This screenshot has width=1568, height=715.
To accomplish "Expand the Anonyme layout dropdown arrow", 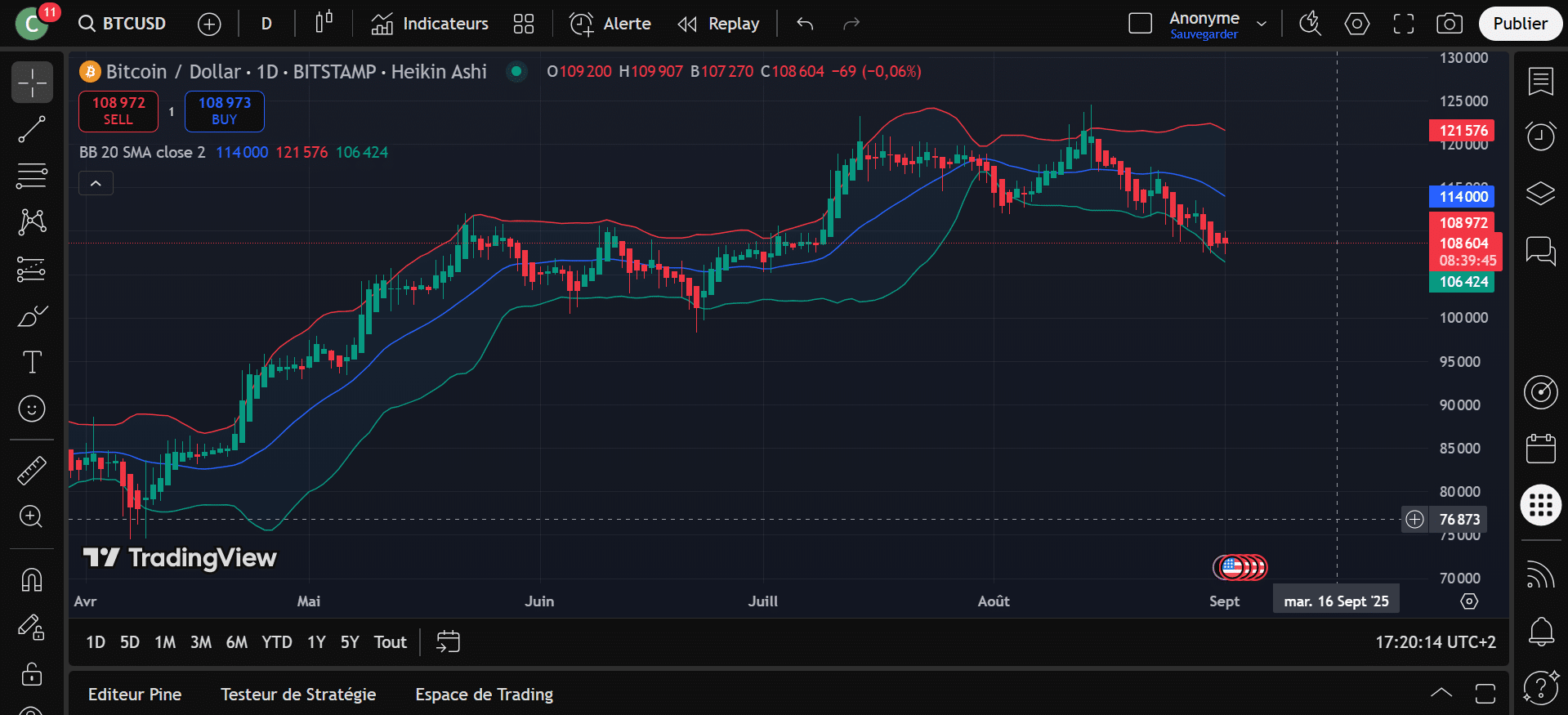I will click(x=1262, y=24).
